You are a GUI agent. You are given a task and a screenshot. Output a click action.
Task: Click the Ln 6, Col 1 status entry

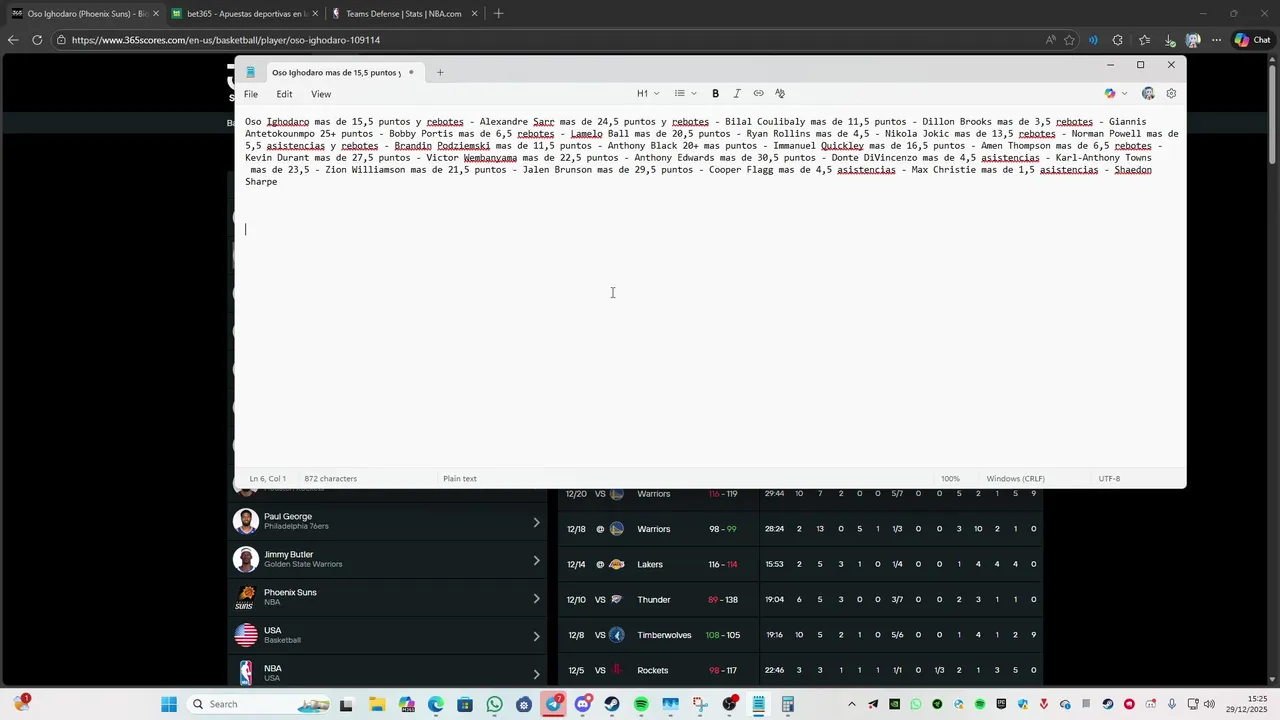[x=268, y=478]
